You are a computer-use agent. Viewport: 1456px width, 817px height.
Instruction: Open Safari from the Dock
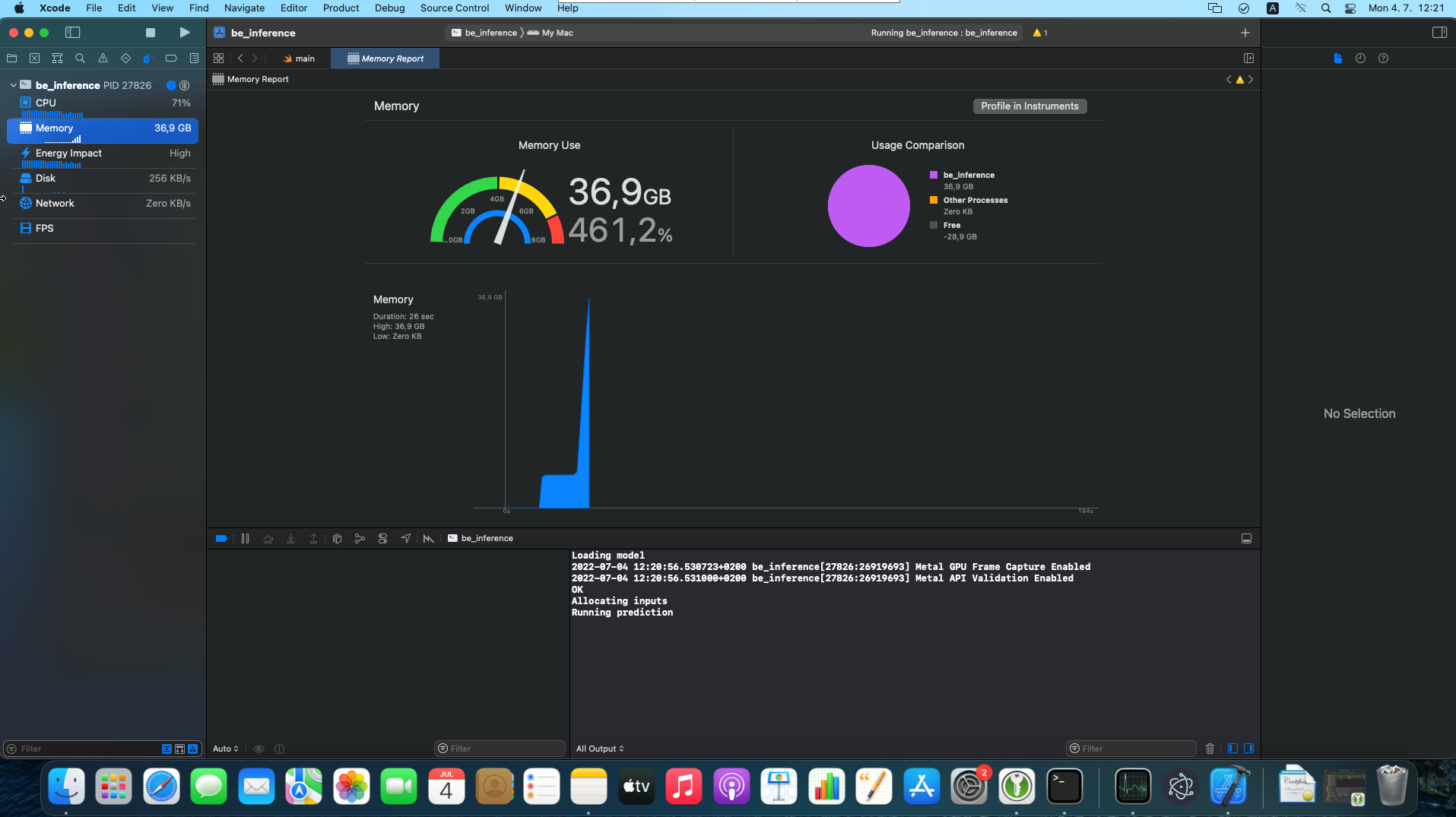(161, 787)
